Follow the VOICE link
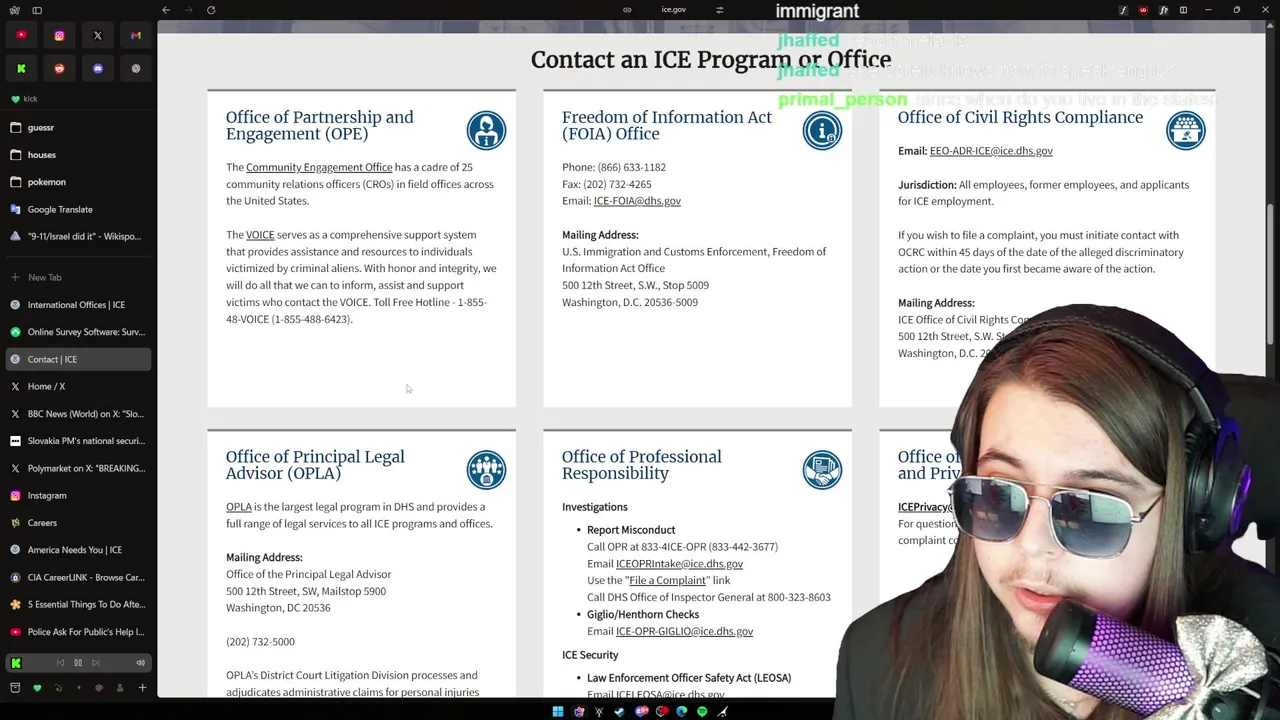The height and width of the screenshot is (720, 1280). 260,235
